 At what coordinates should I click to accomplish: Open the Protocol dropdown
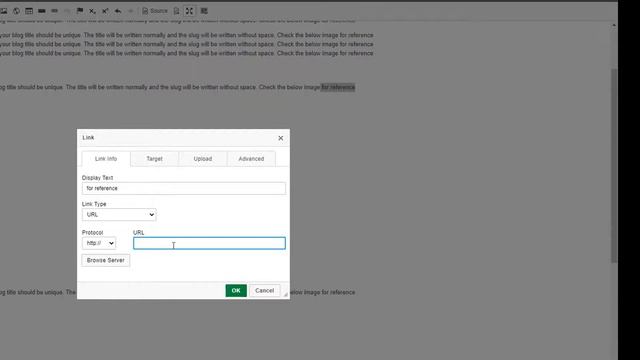pyautogui.click(x=99, y=243)
